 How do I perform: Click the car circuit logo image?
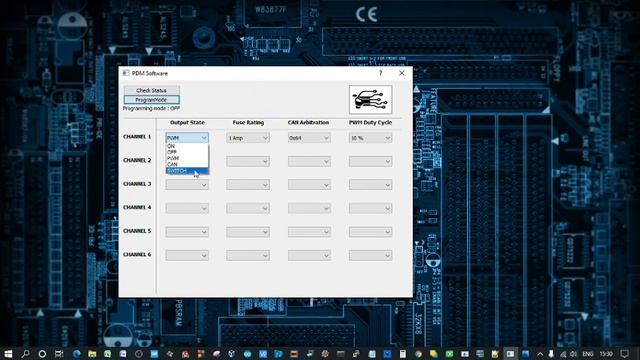point(371,100)
